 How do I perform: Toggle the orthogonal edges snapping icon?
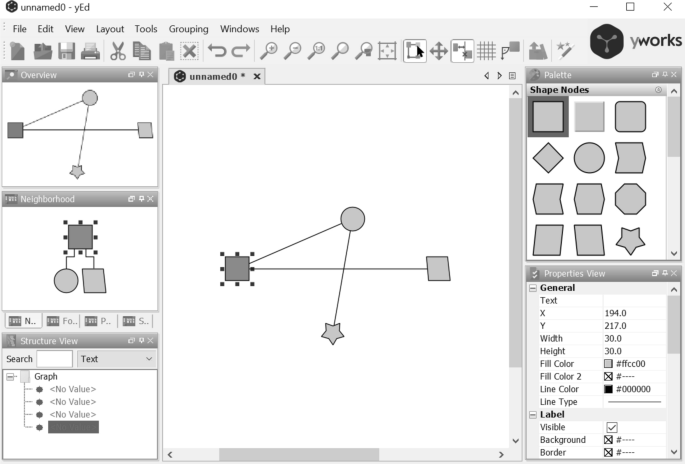click(462, 51)
